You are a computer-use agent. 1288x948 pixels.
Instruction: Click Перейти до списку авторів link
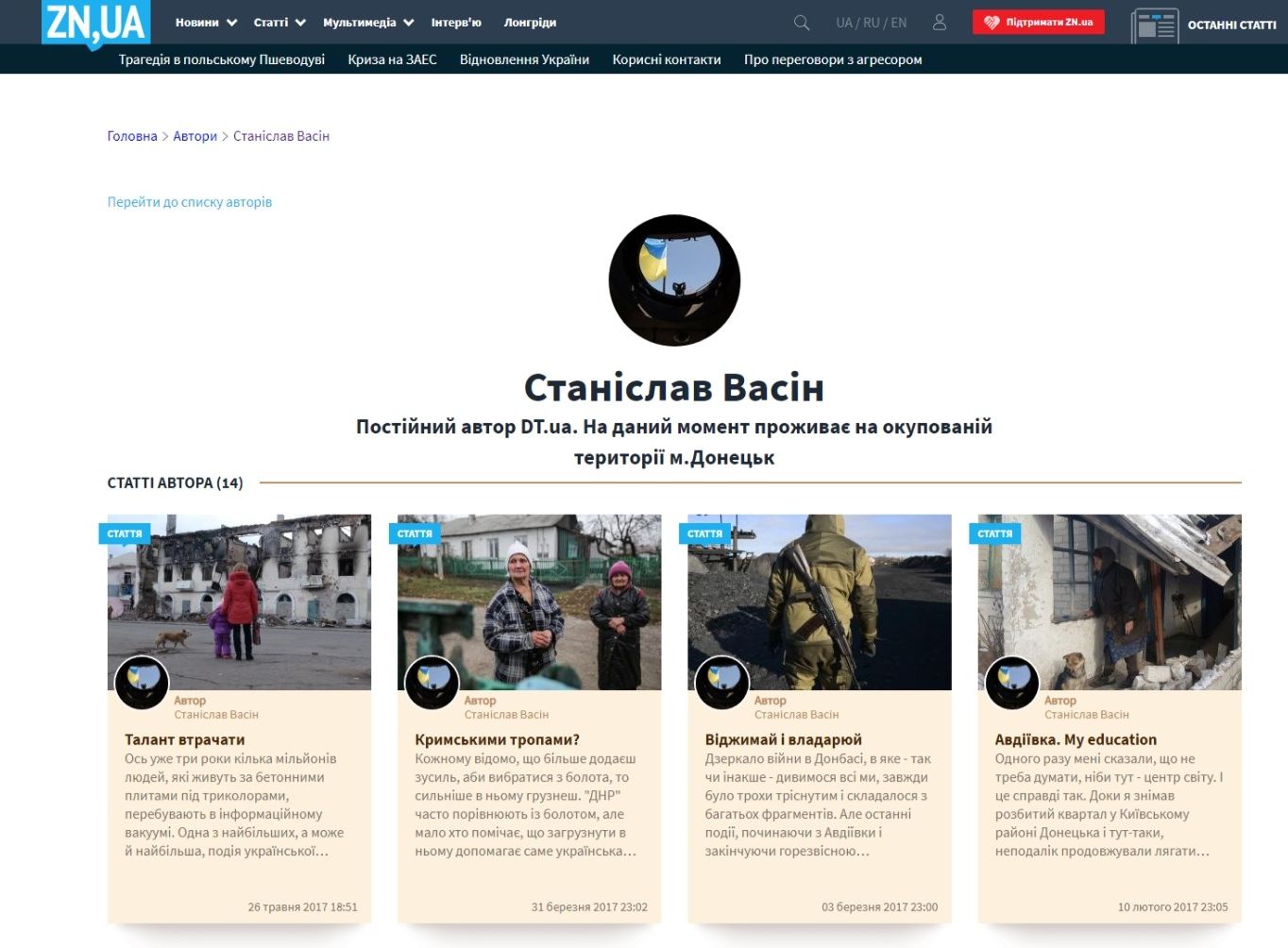(x=190, y=202)
